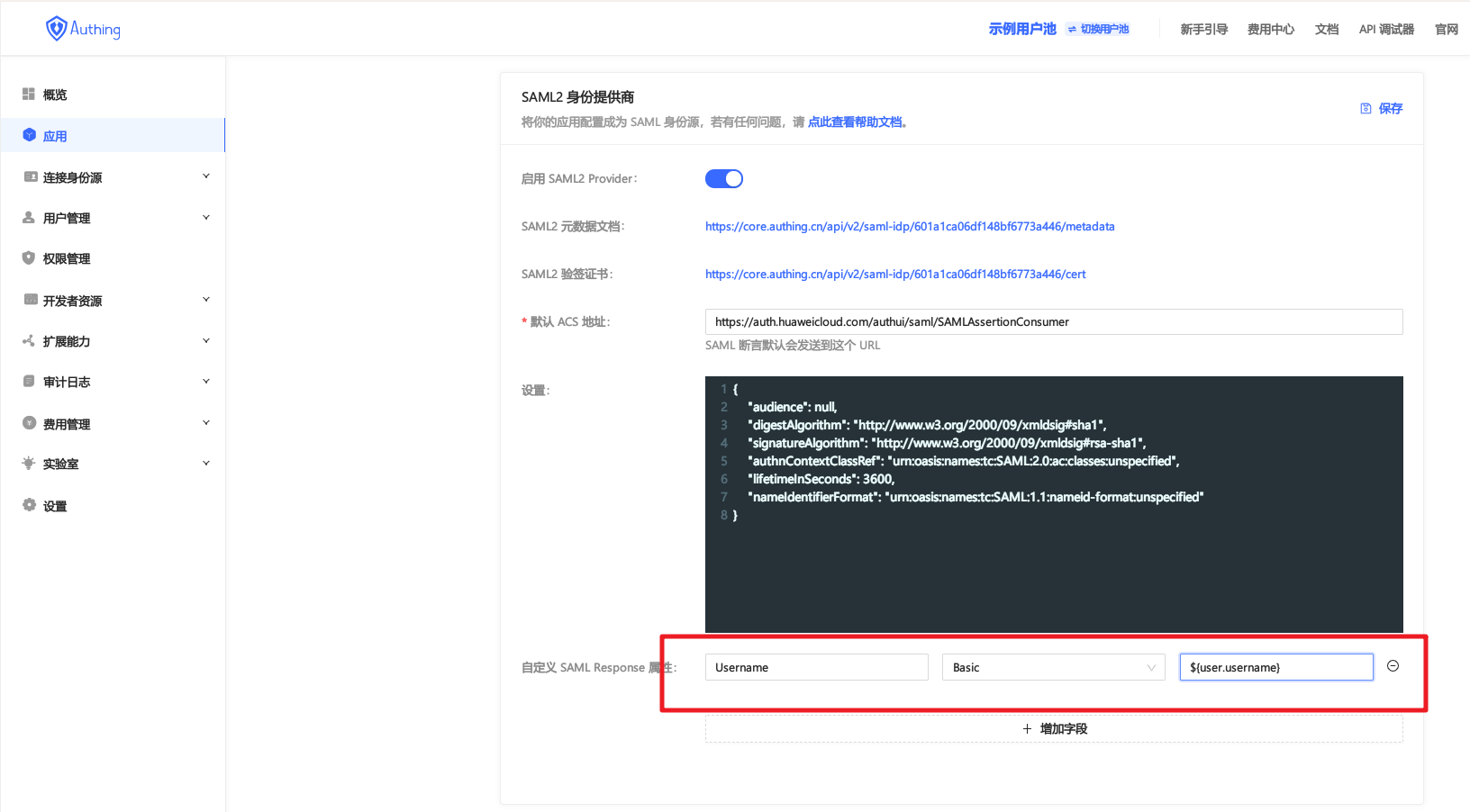Viewport: 1470px width, 812px height.
Task: Click the 默认 ACS 地址 input field
Action: tap(1053, 322)
